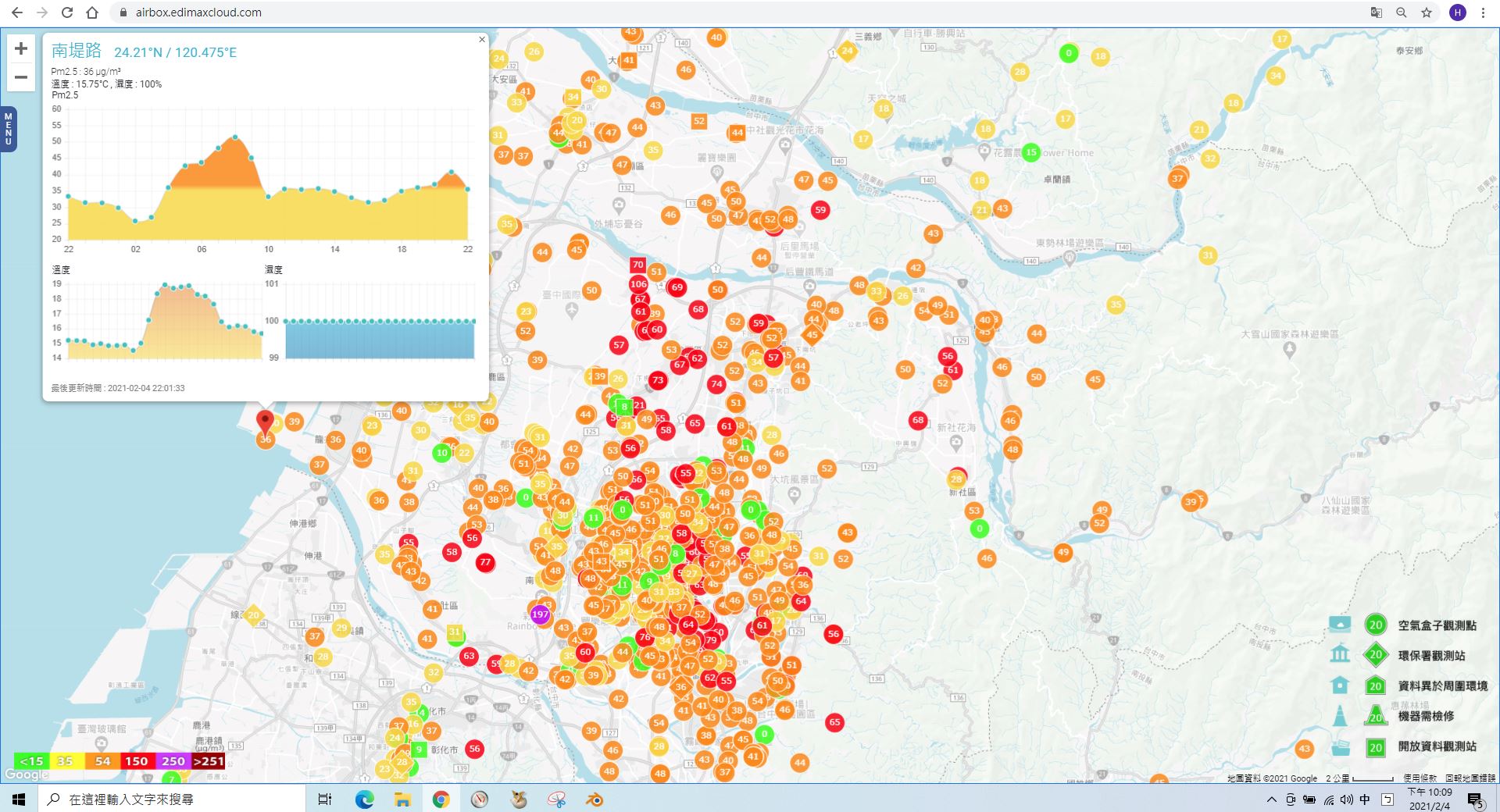Select the red square 70 station marker

(x=638, y=265)
